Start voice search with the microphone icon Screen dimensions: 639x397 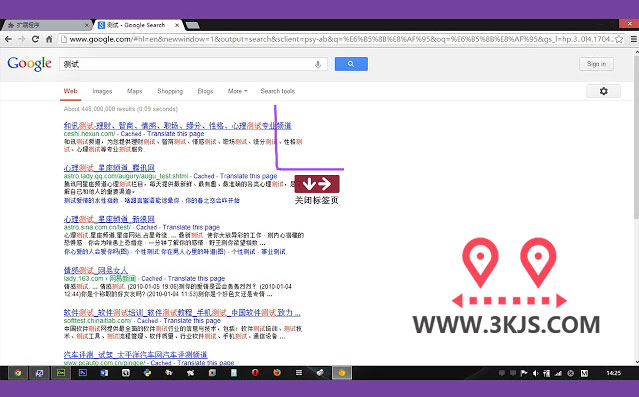[318, 64]
